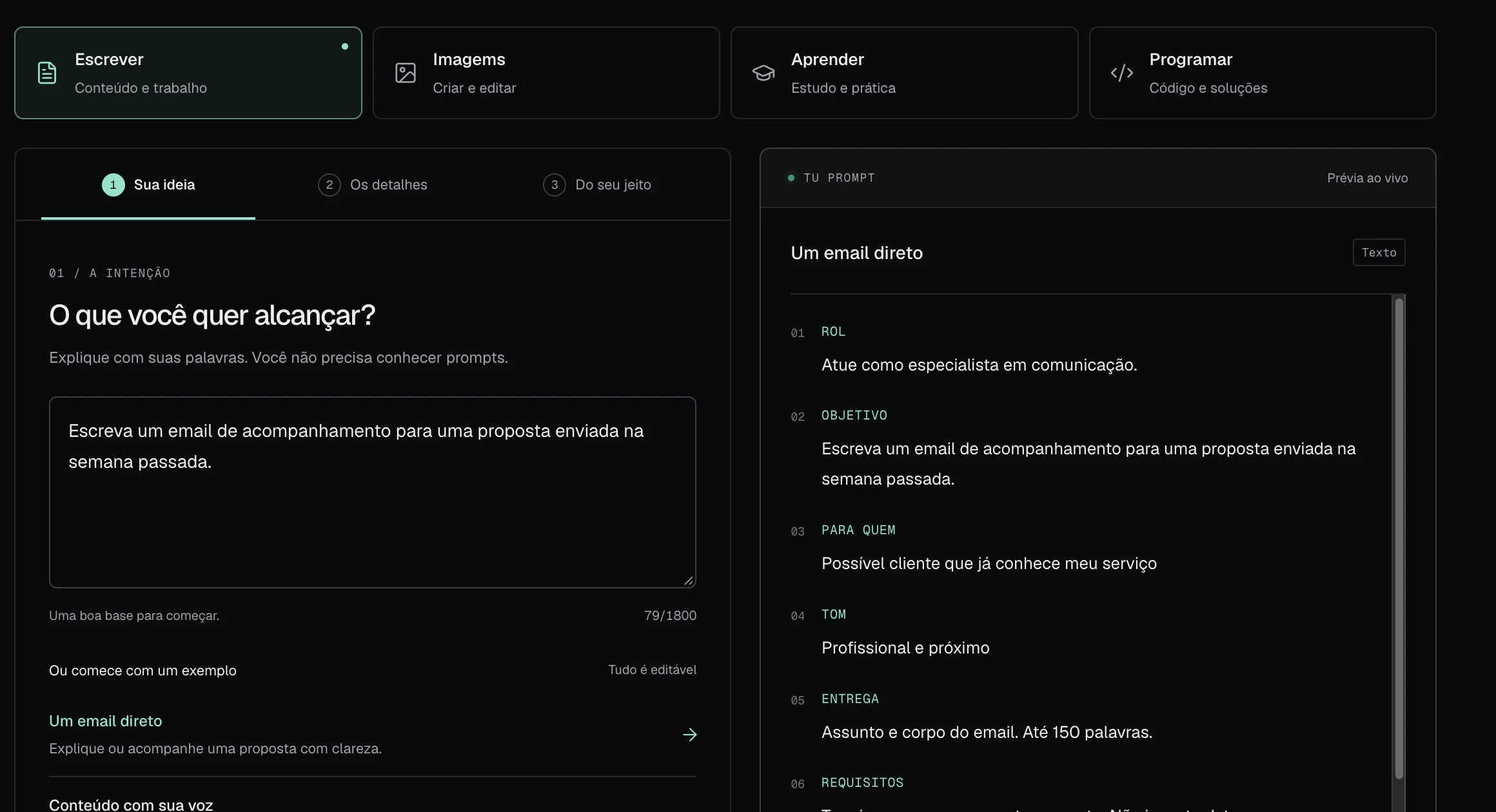Select the Escrever category card
Image resolution: width=1496 pixels, height=812 pixels.
pyautogui.click(x=188, y=73)
